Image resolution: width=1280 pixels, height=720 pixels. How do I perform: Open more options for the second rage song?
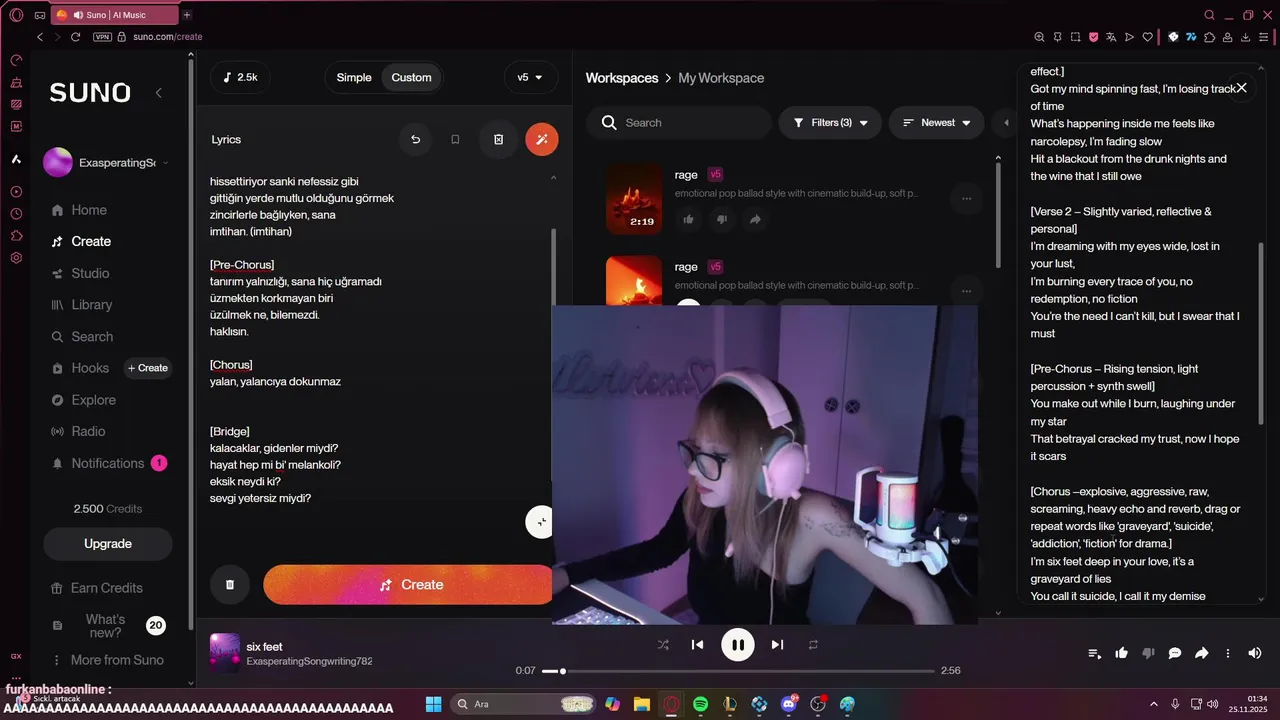coord(966,291)
